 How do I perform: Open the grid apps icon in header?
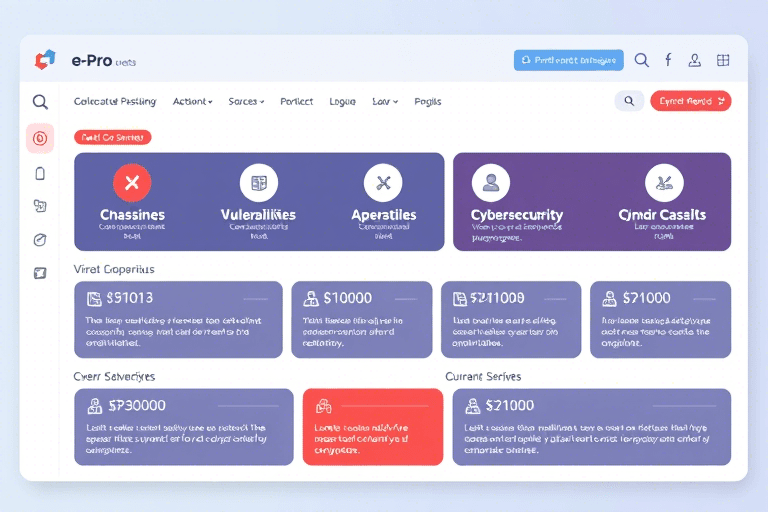[723, 60]
